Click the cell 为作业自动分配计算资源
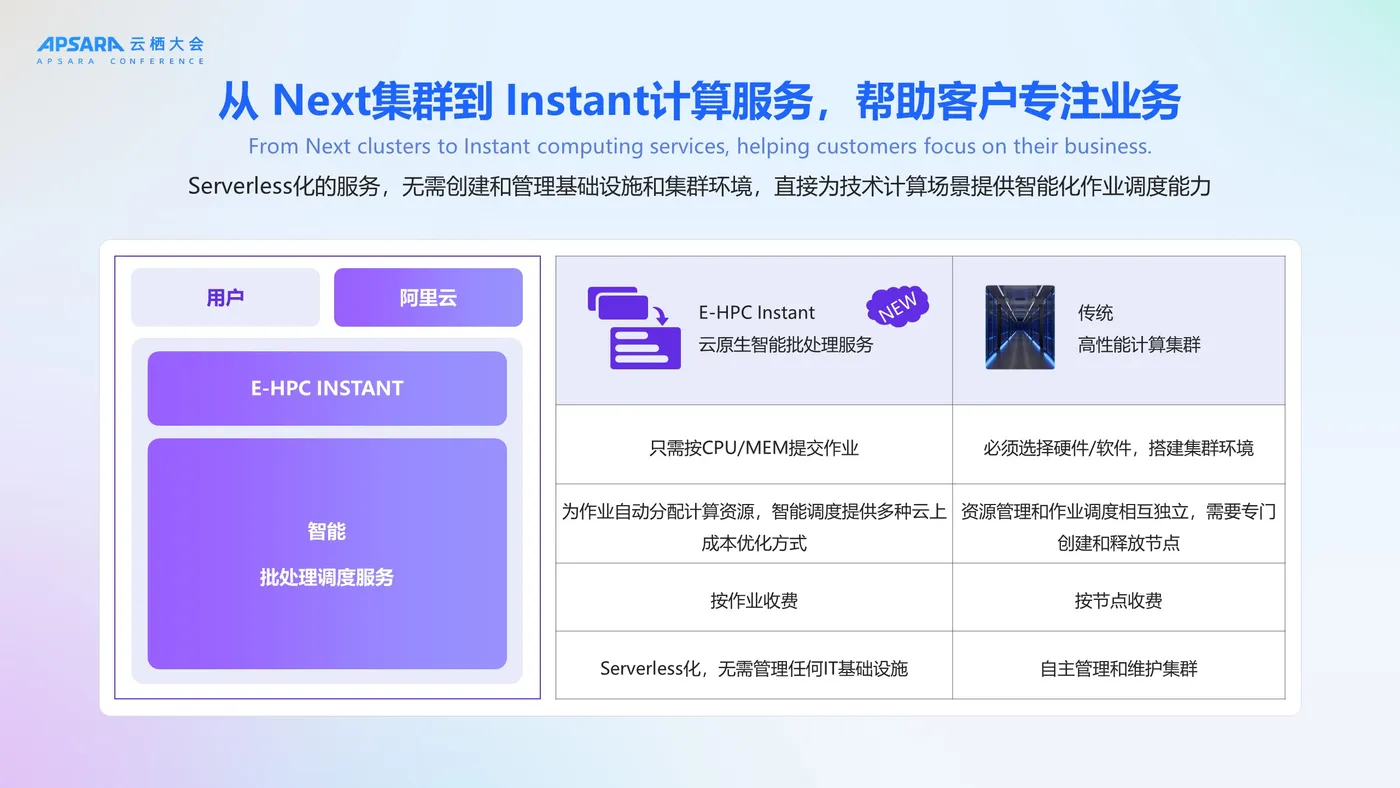The width and height of the screenshot is (1400, 788). 754,524
